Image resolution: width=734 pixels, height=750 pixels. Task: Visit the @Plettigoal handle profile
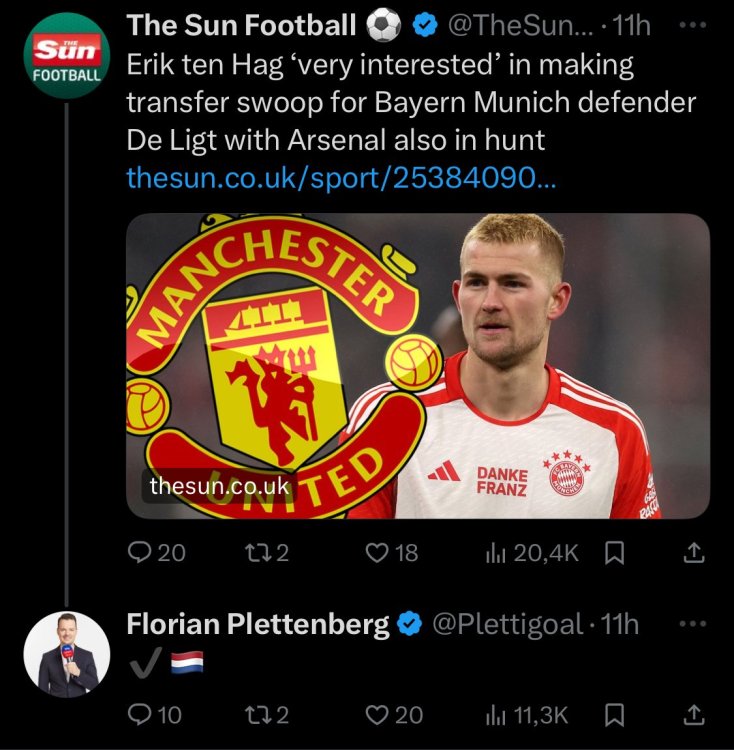pyautogui.click(x=506, y=625)
